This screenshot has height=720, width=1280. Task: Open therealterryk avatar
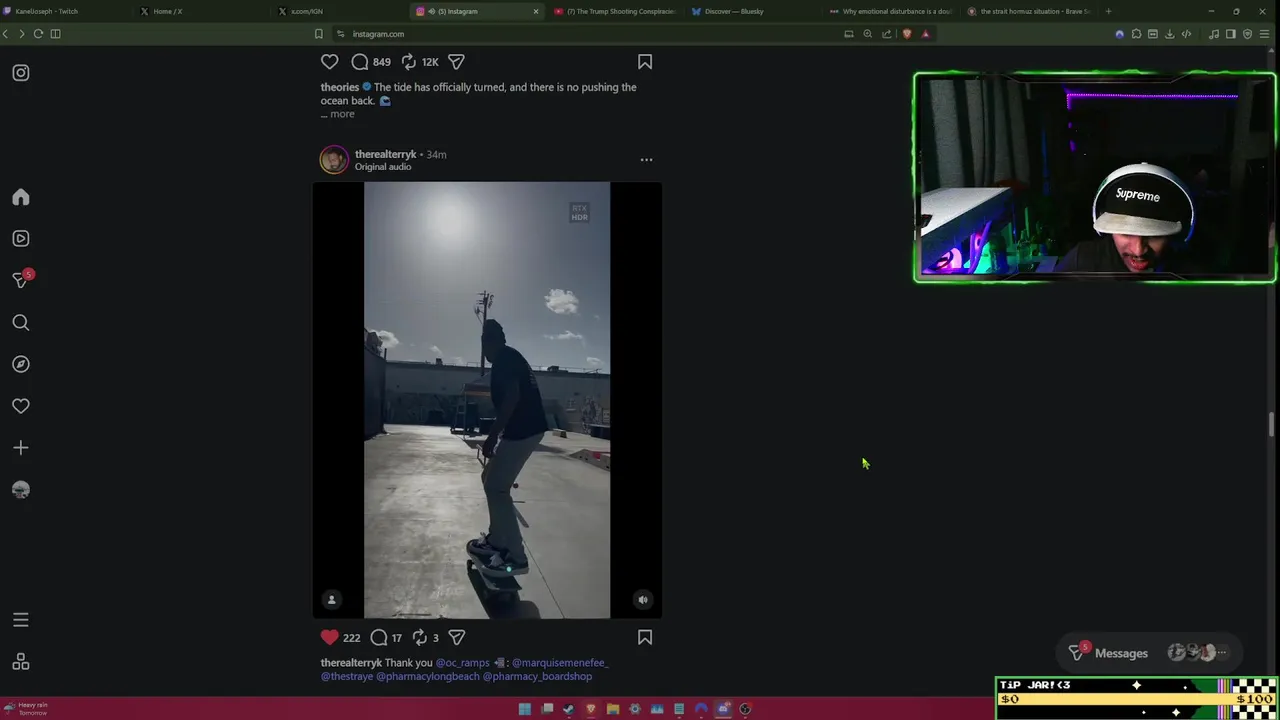(x=334, y=160)
